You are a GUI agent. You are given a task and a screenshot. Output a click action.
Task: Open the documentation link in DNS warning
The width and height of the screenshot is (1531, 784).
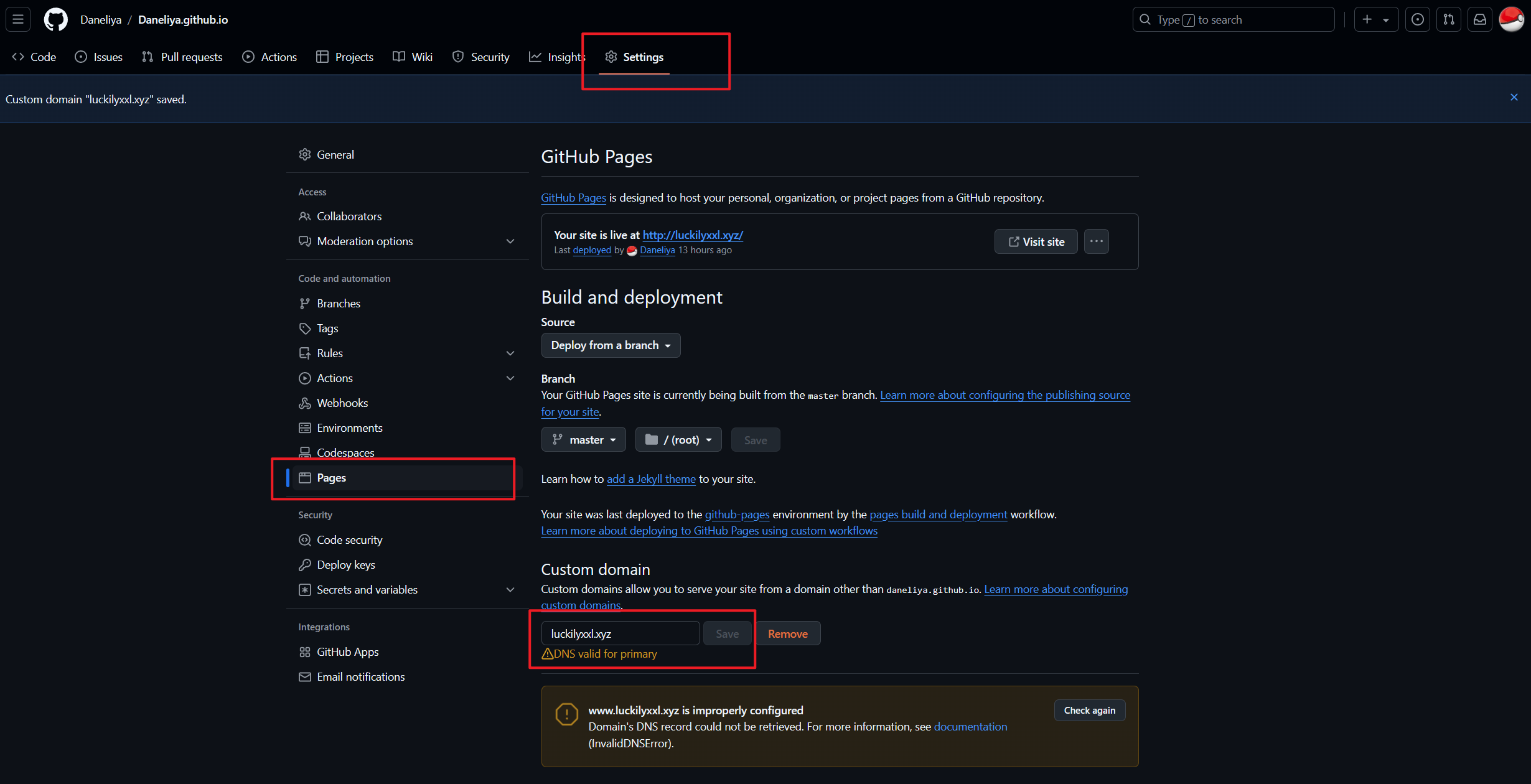tap(970, 726)
